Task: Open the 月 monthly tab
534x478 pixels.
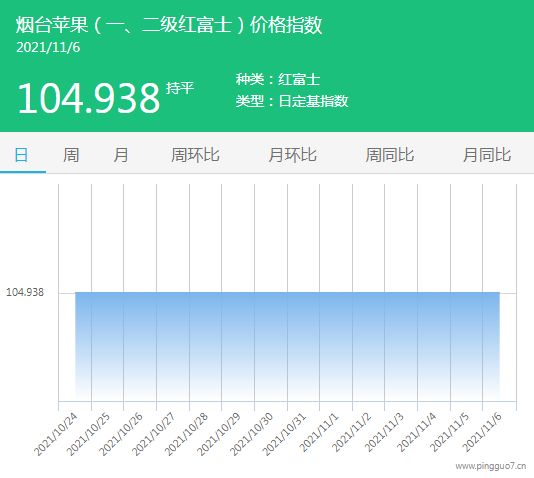Action: point(121,155)
